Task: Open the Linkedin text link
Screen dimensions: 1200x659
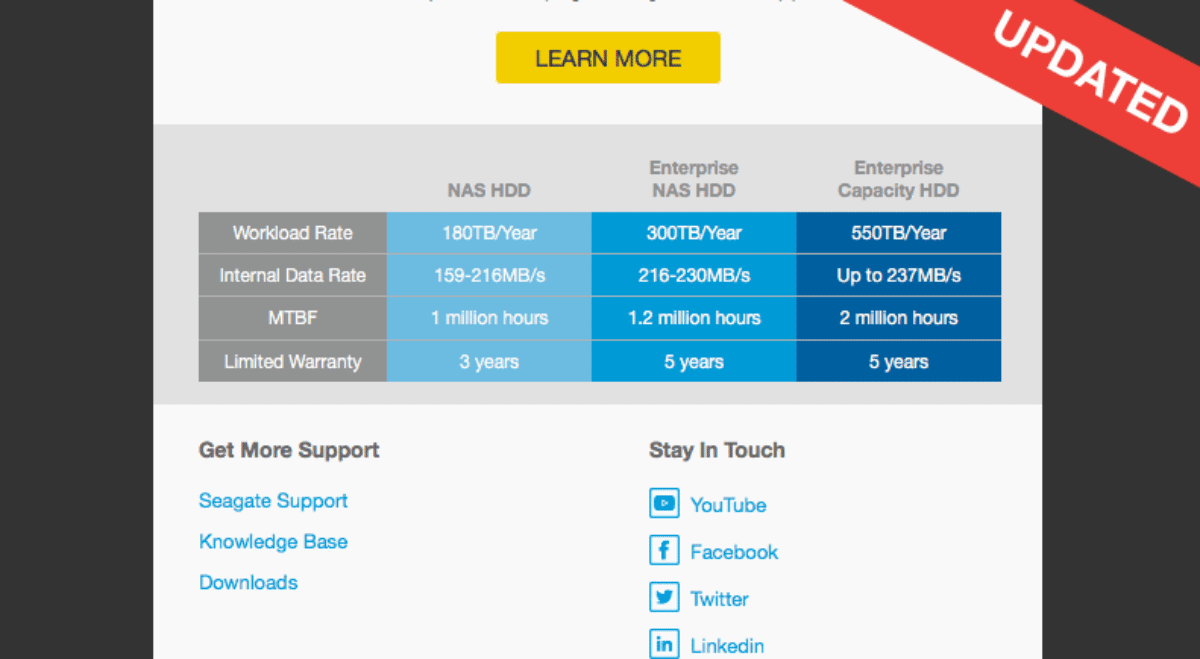Action: pyautogui.click(x=727, y=646)
